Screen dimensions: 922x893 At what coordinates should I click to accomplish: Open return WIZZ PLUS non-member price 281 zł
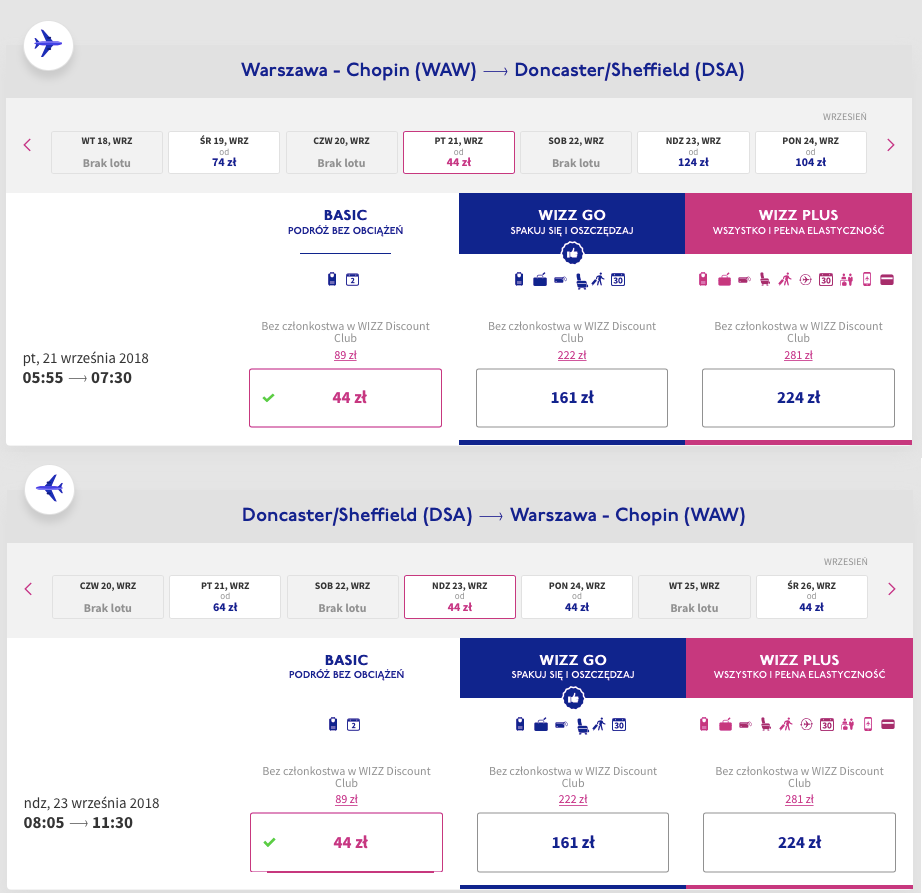[800, 800]
